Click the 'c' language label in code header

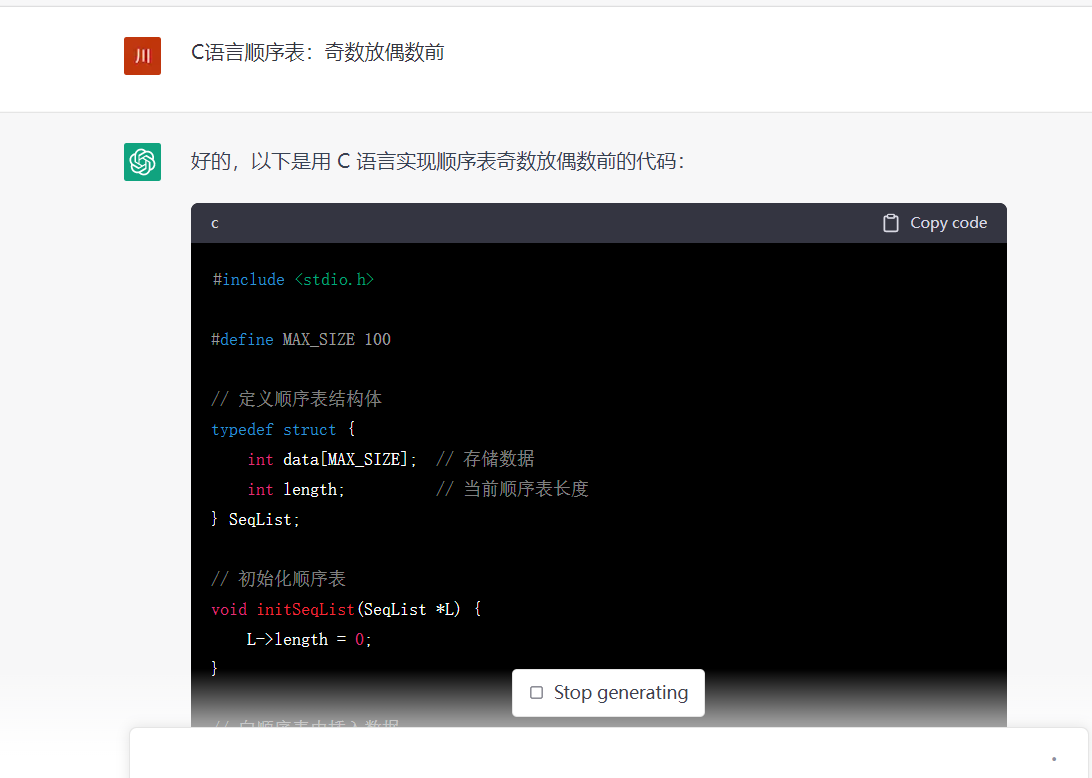[x=214, y=224]
